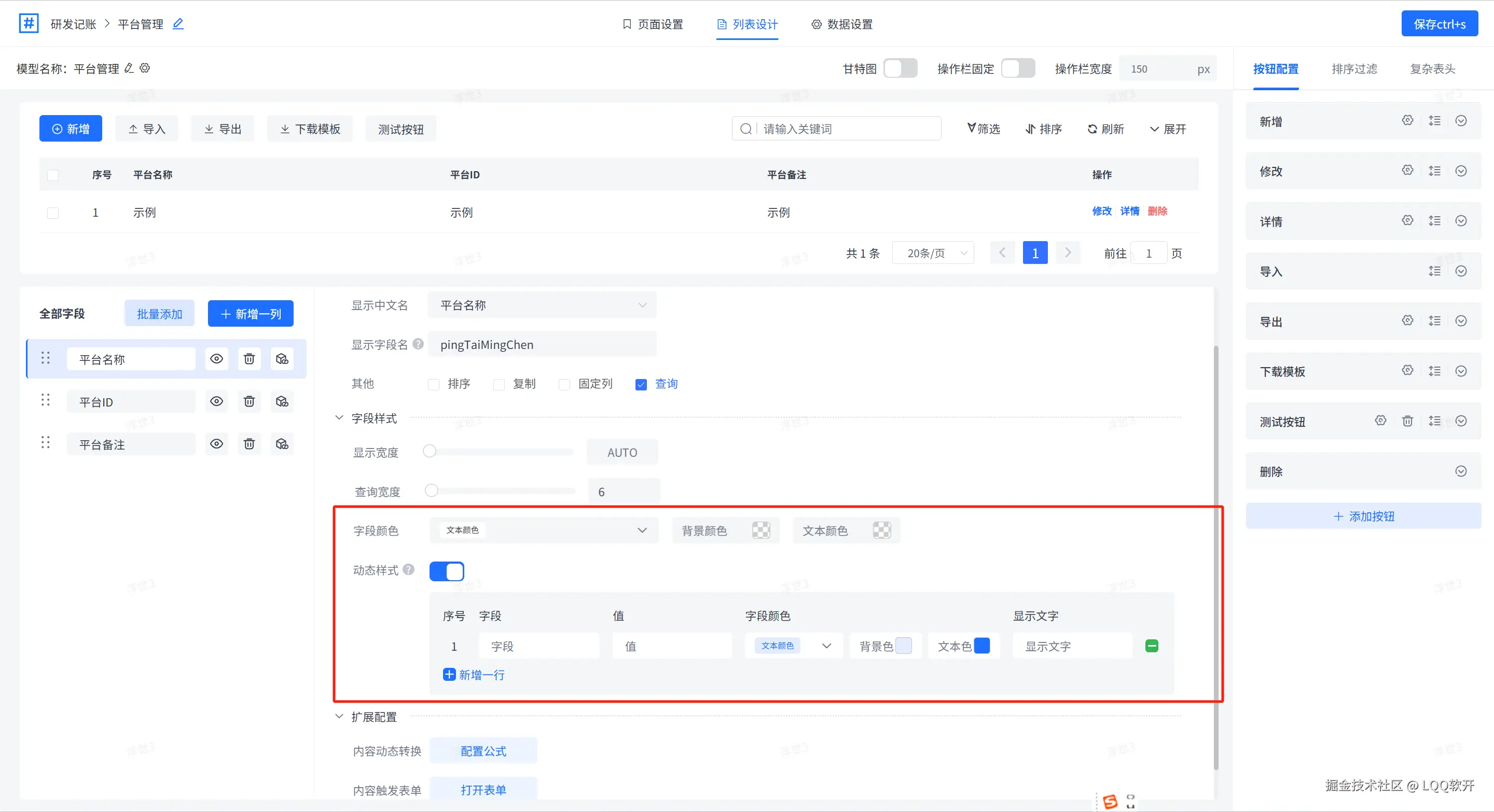Click the gear icon next to model name
Screen dimensions: 1494x812
(145, 68)
